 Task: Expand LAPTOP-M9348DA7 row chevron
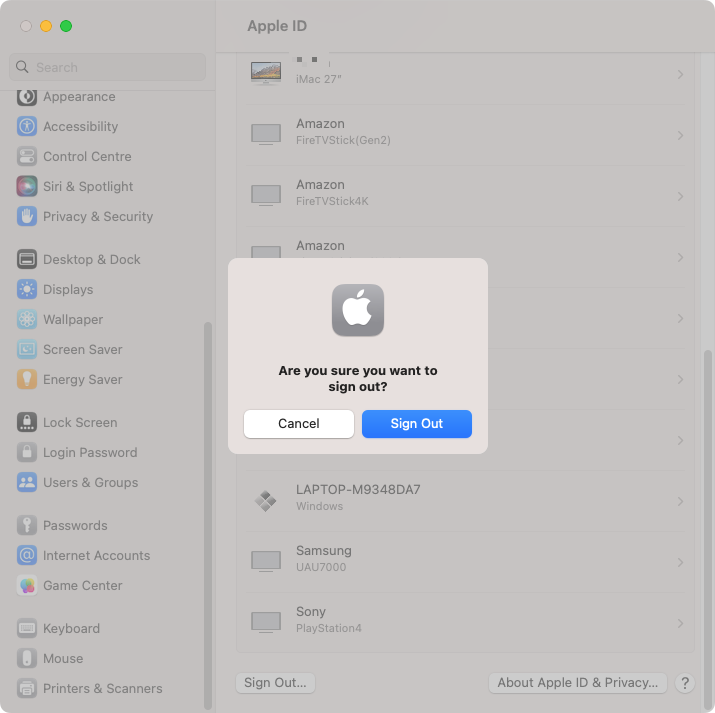coord(680,501)
